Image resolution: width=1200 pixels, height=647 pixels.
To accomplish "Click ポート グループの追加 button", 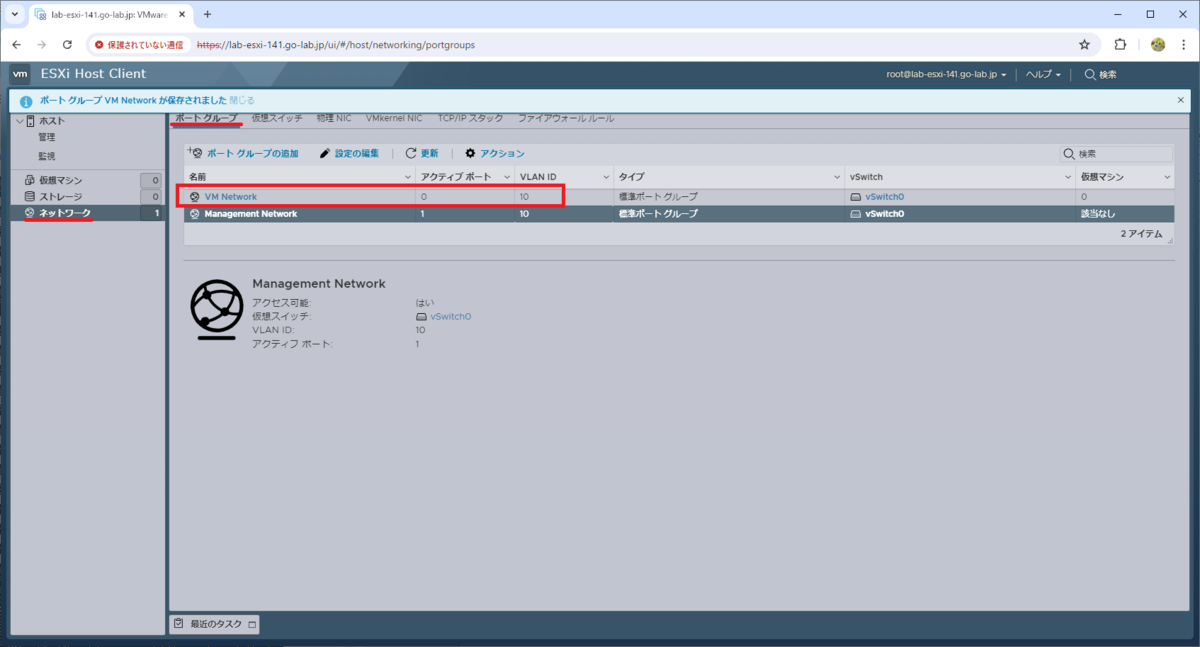I will 244,153.
